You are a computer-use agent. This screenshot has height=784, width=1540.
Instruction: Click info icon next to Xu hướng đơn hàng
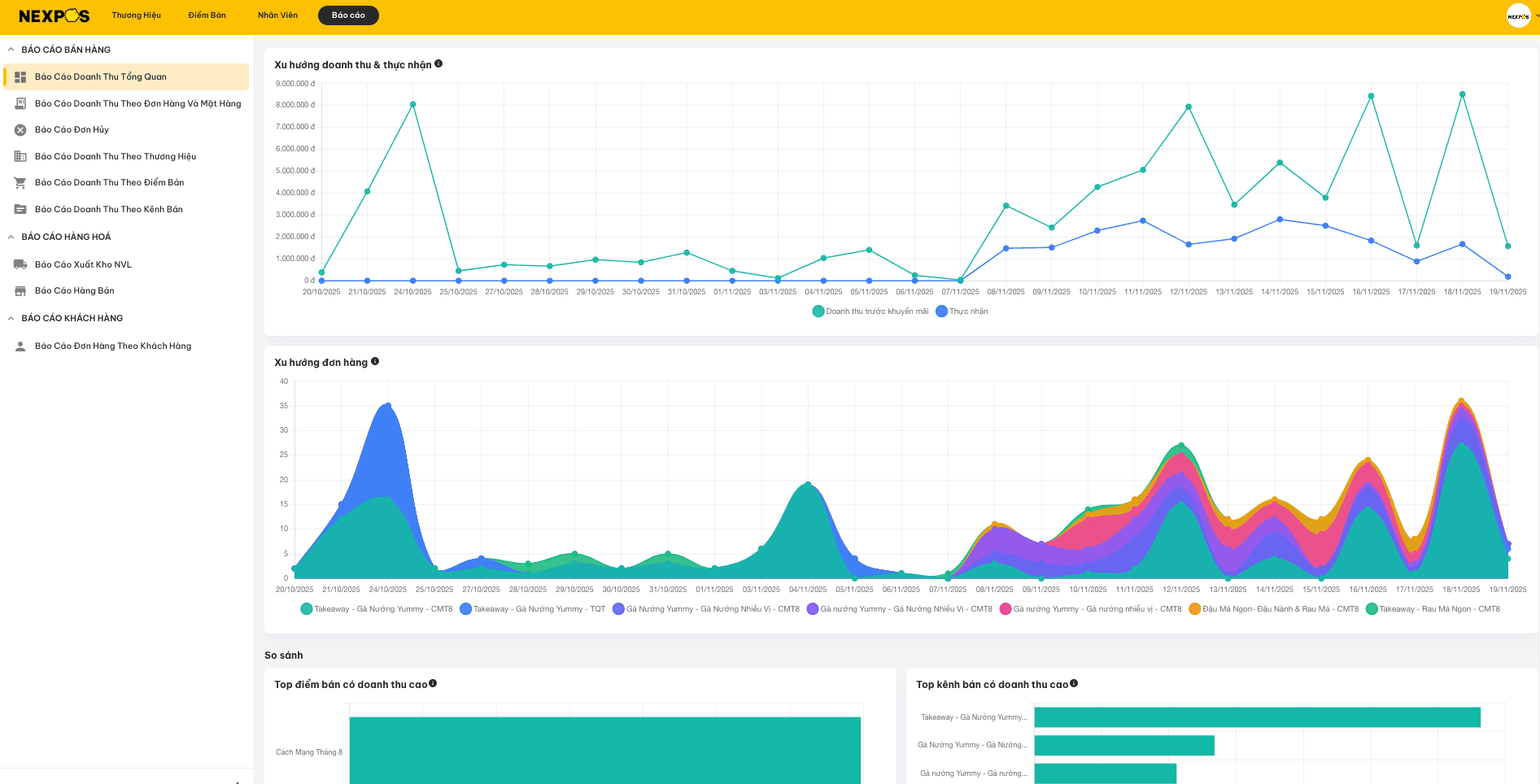click(x=375, y=361)
